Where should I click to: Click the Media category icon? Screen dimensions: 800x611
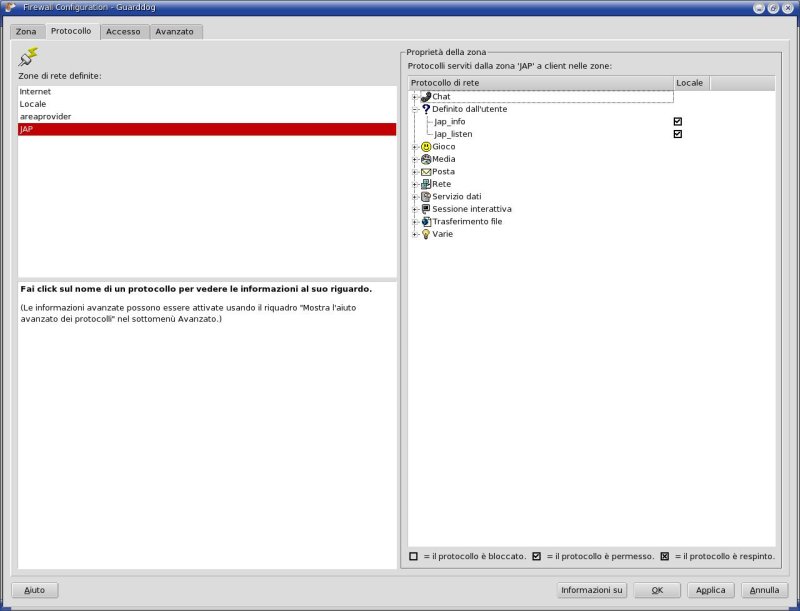pyautogui.click(x=426, y=159)
